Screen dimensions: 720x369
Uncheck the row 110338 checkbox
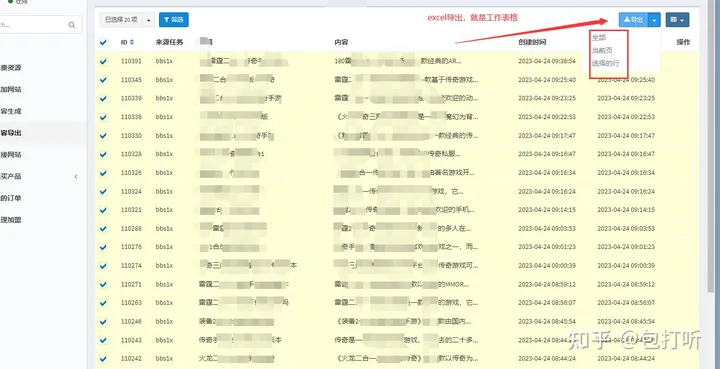103,117
